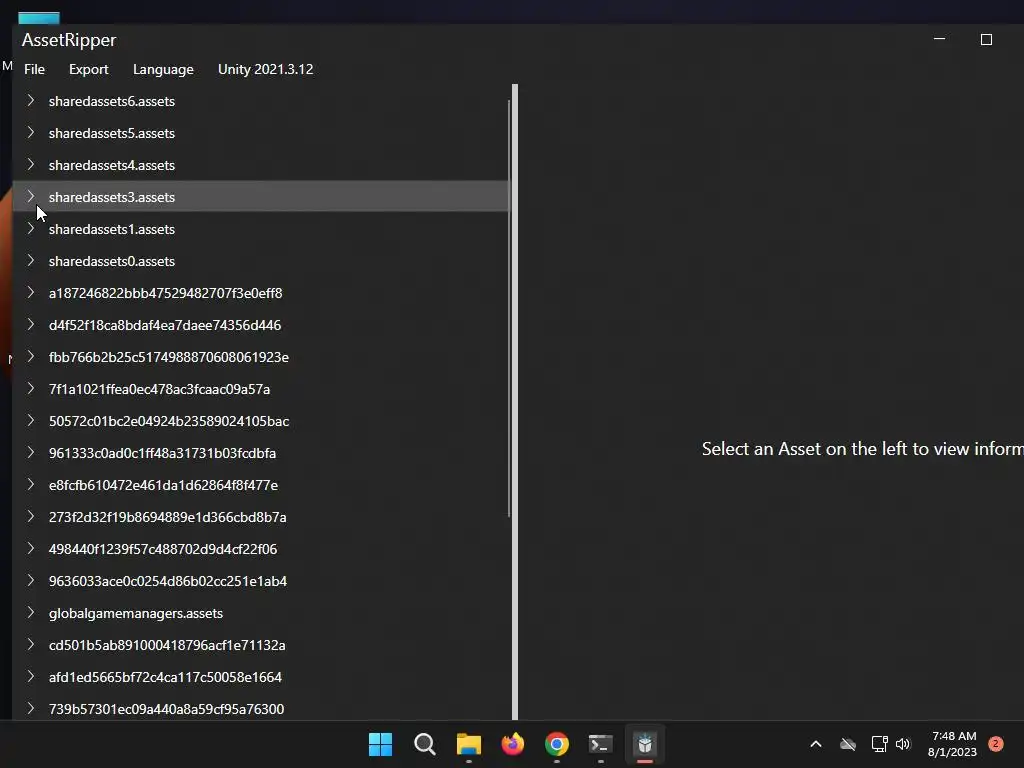Open taskbar Search

point(424,744)
